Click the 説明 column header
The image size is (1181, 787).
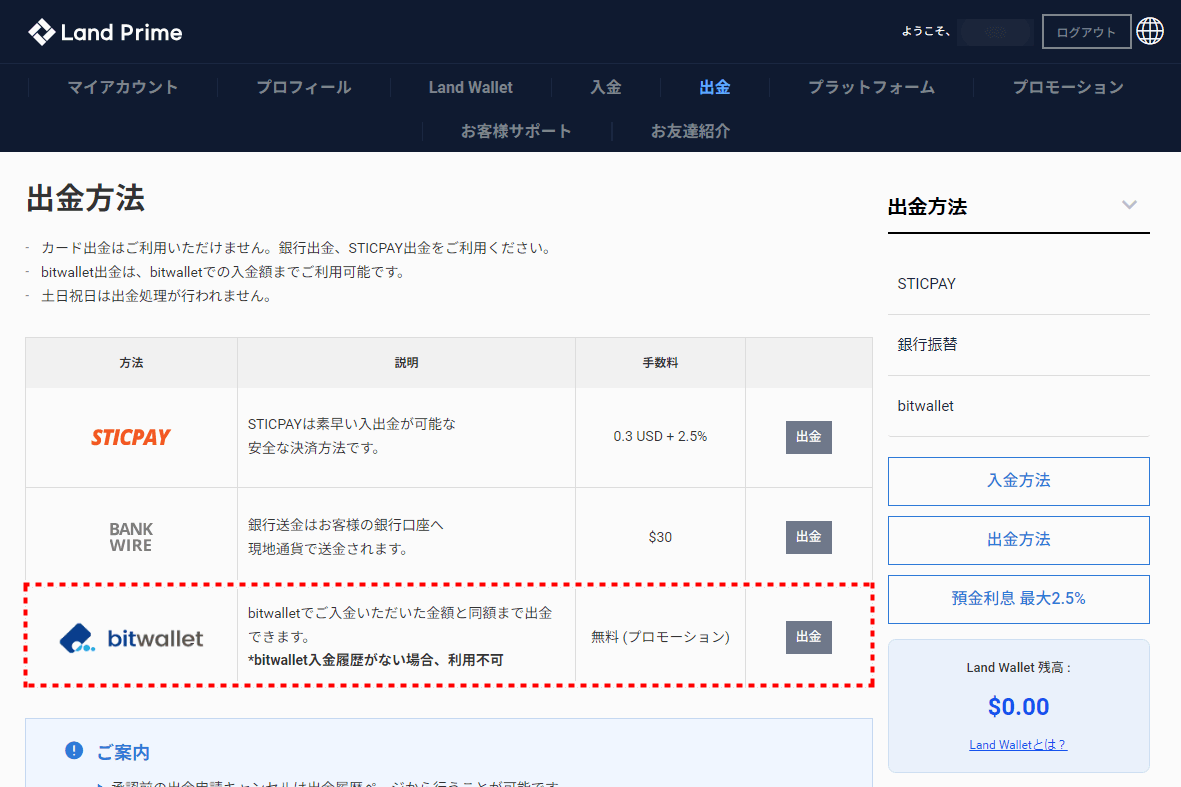(x=406, y=363)
